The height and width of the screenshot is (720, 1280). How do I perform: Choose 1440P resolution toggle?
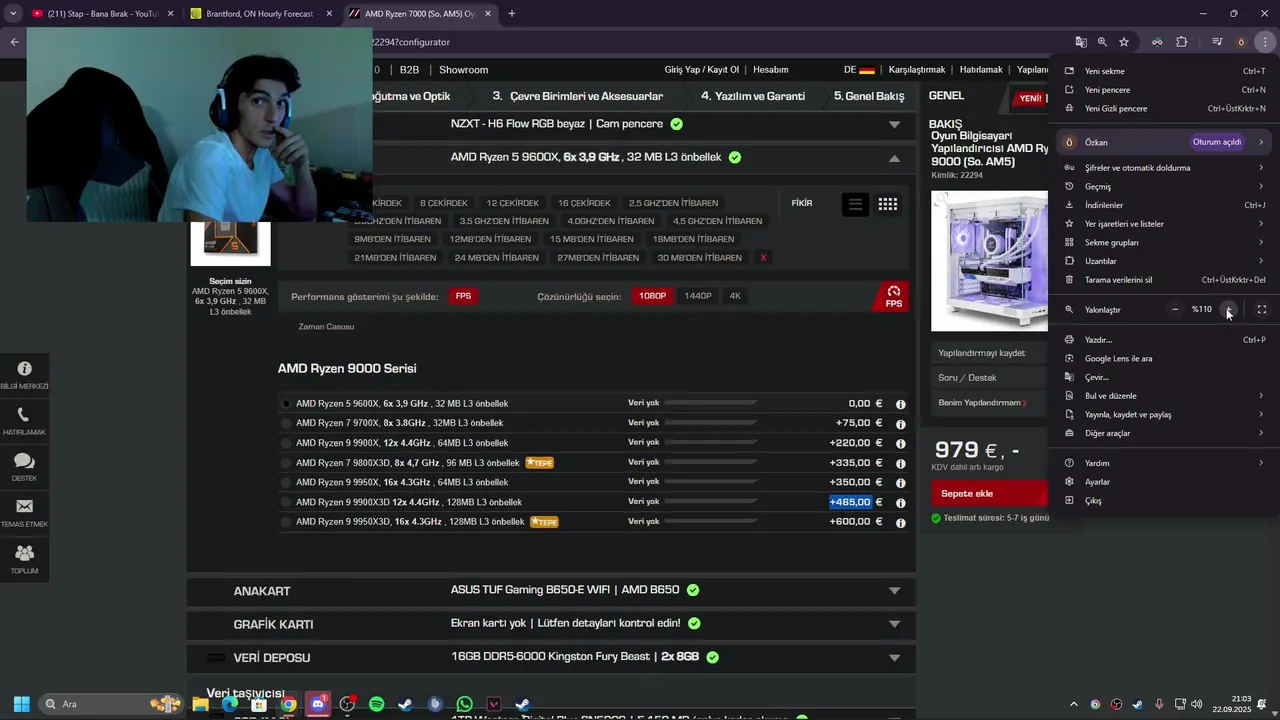pyautogui.click(x=698, y=296)
